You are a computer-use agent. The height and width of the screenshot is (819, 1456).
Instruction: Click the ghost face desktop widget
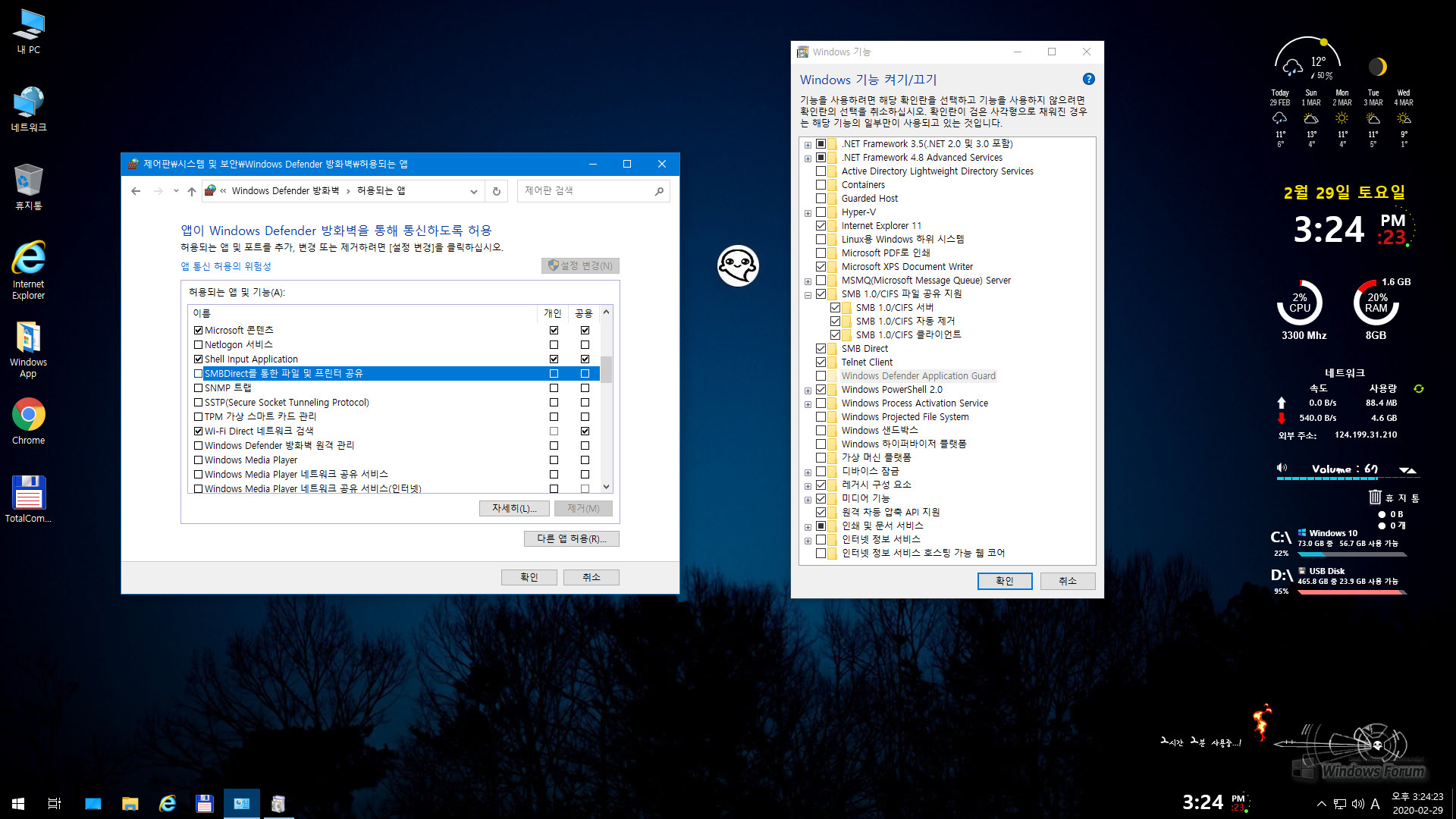(x=738, y=266)
